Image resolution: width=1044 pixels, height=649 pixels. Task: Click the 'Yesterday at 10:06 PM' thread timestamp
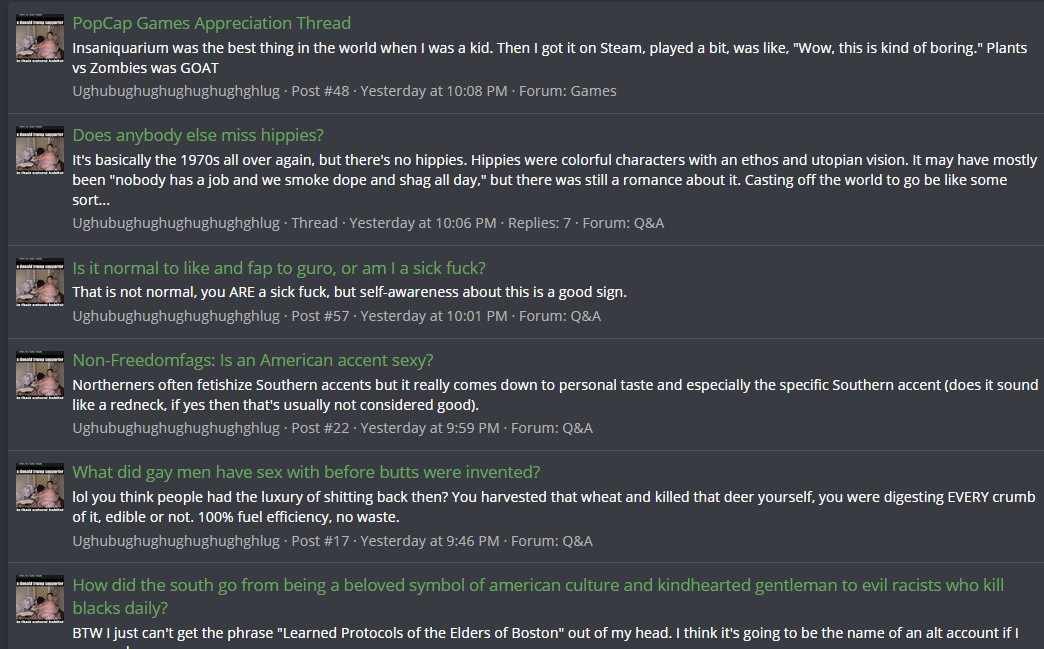tap(422, 223)
